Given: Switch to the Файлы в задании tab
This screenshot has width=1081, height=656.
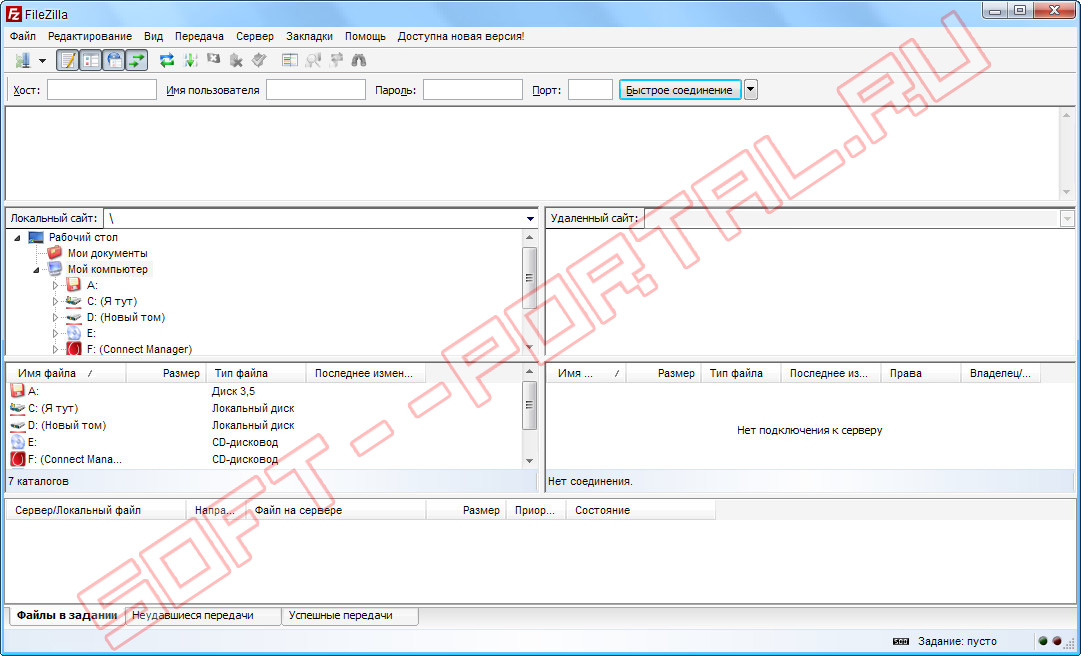Looking at the screenshot, I should [67, 615].
